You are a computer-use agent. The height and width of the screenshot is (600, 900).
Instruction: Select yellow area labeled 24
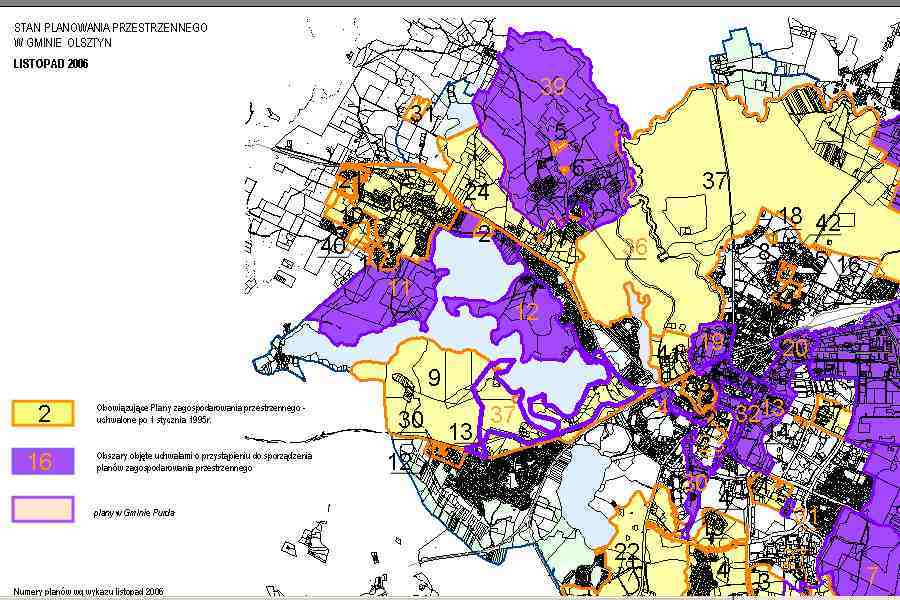[478, 191]
